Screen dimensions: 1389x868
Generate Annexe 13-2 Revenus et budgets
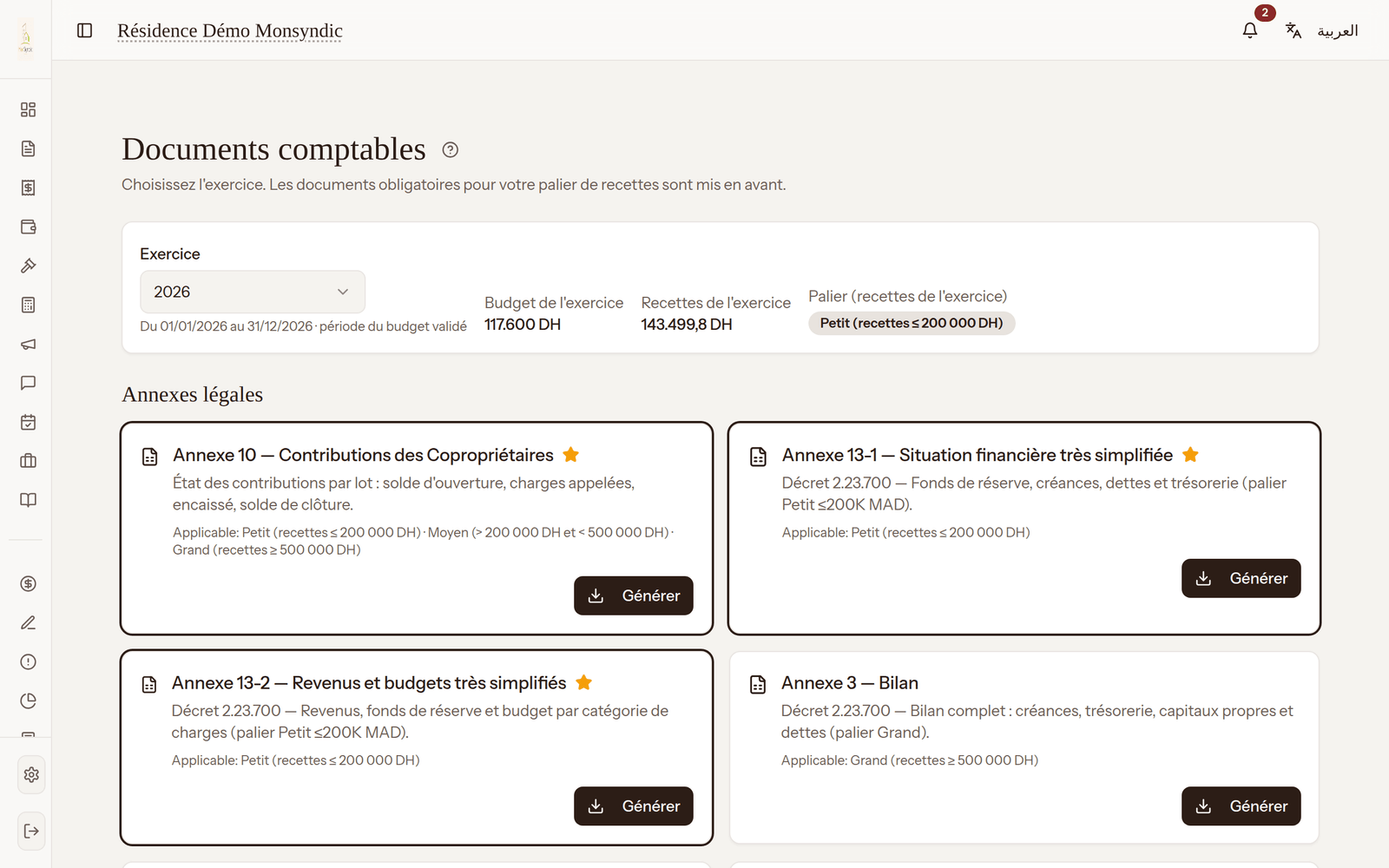click(633, 806)
